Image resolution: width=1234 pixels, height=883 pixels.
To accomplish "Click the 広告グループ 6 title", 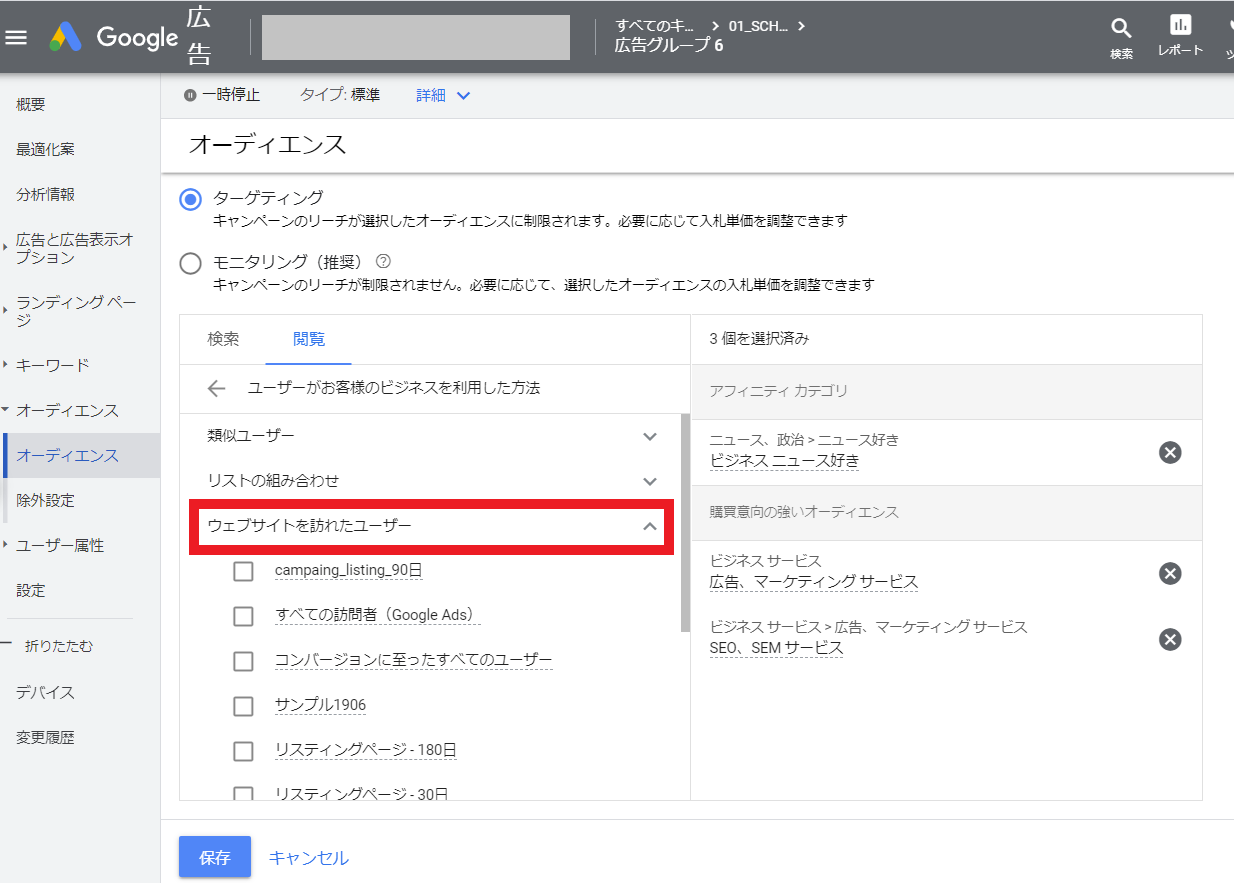I will tap(669, 46).
